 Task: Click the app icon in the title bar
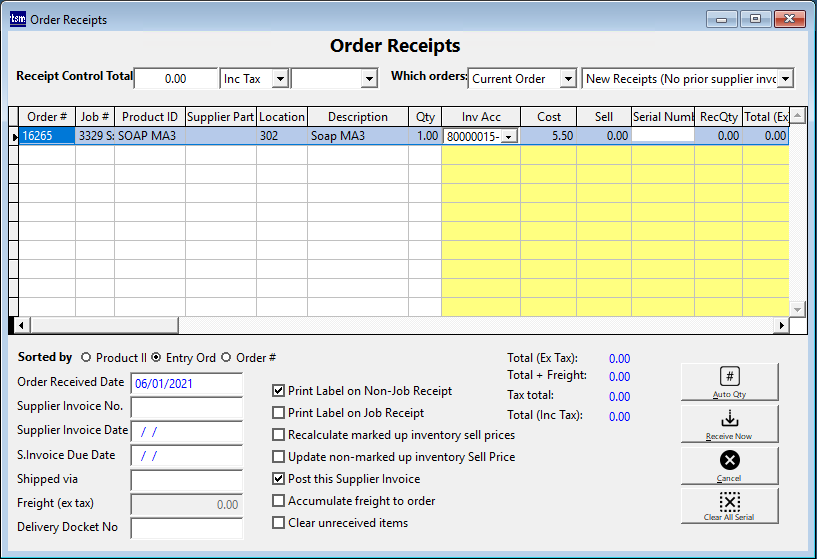click(17, 19)
